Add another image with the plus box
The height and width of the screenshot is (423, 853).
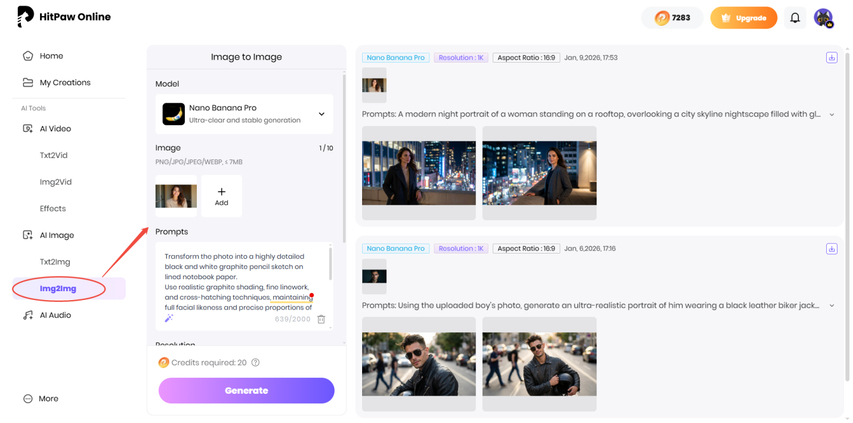221,196
